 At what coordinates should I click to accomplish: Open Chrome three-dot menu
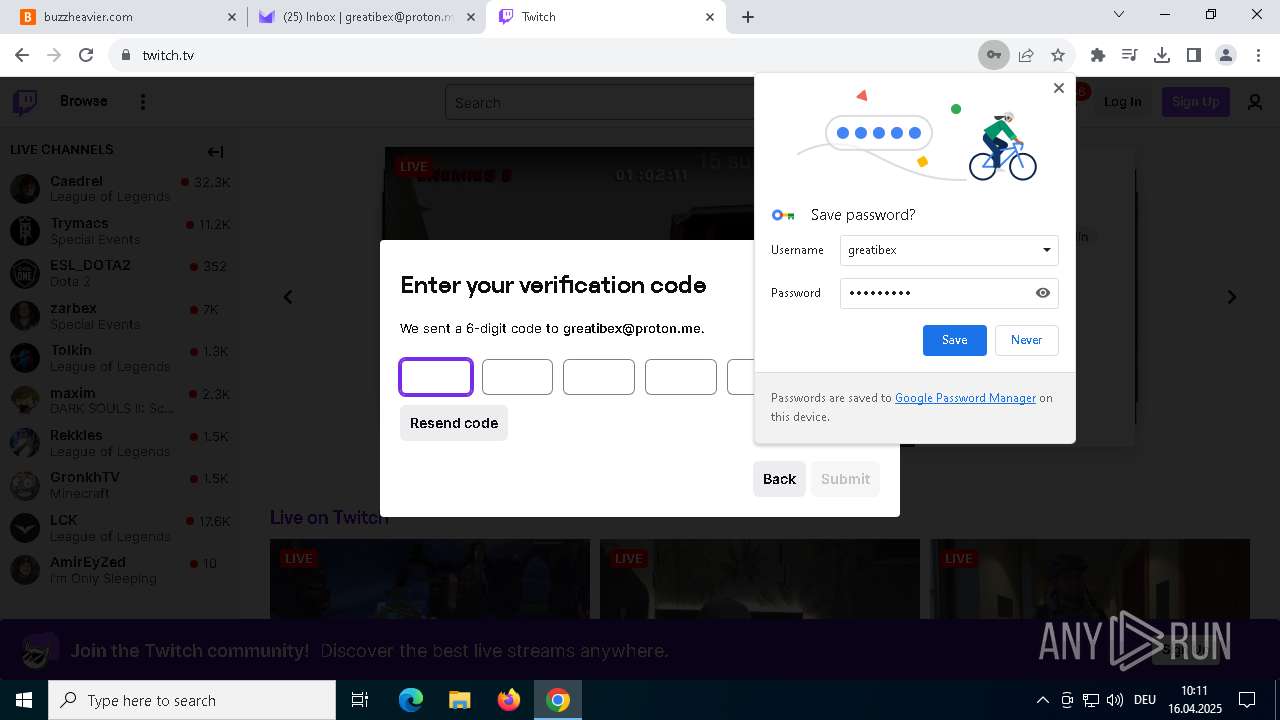point(1258,55)
